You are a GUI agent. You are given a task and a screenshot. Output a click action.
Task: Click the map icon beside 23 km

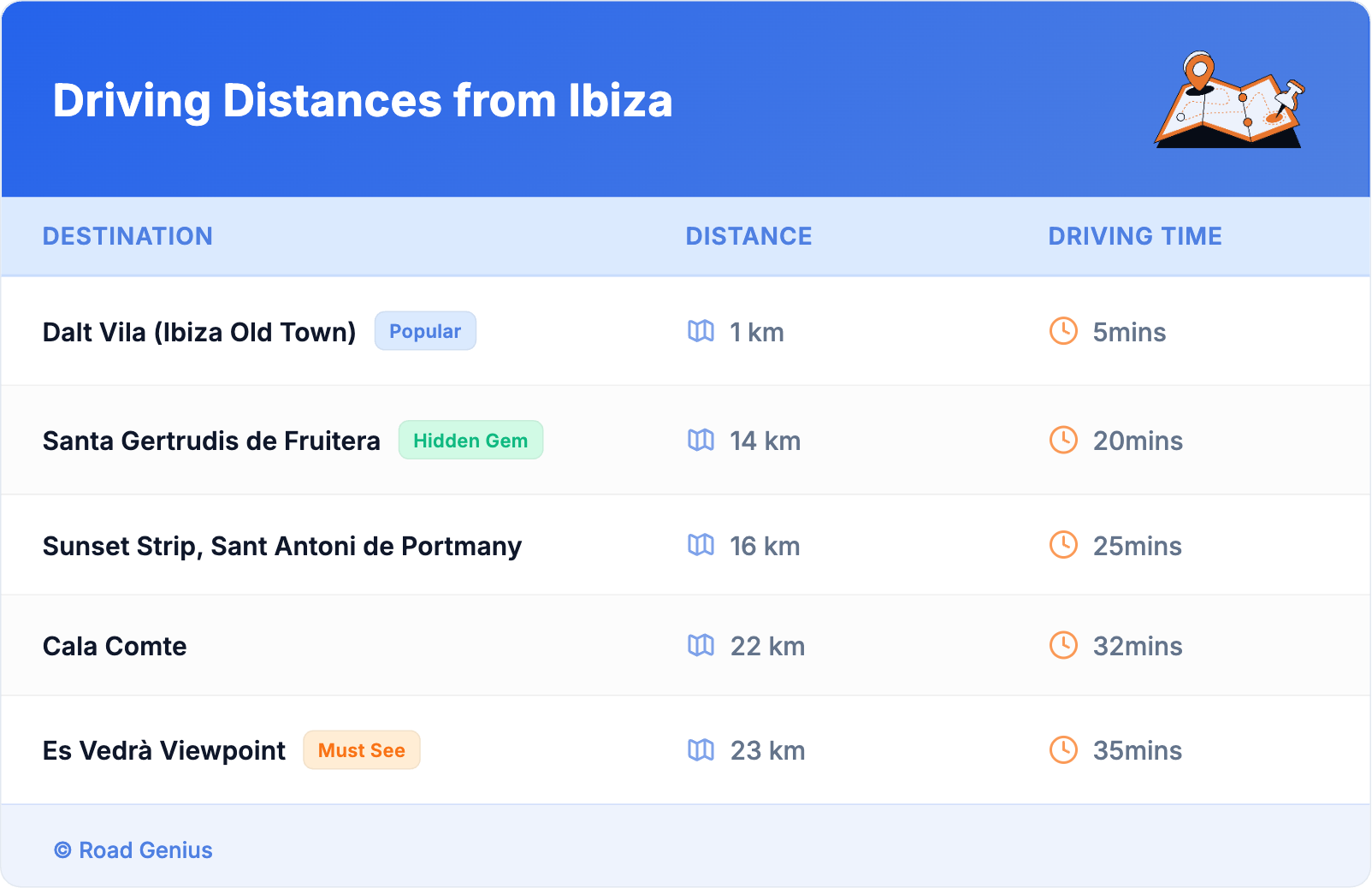coord(701,750)
